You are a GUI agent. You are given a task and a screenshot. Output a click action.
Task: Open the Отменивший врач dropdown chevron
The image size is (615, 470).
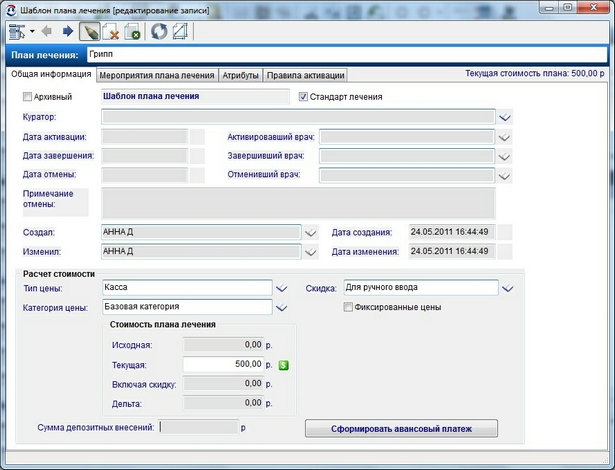[504, 176]
